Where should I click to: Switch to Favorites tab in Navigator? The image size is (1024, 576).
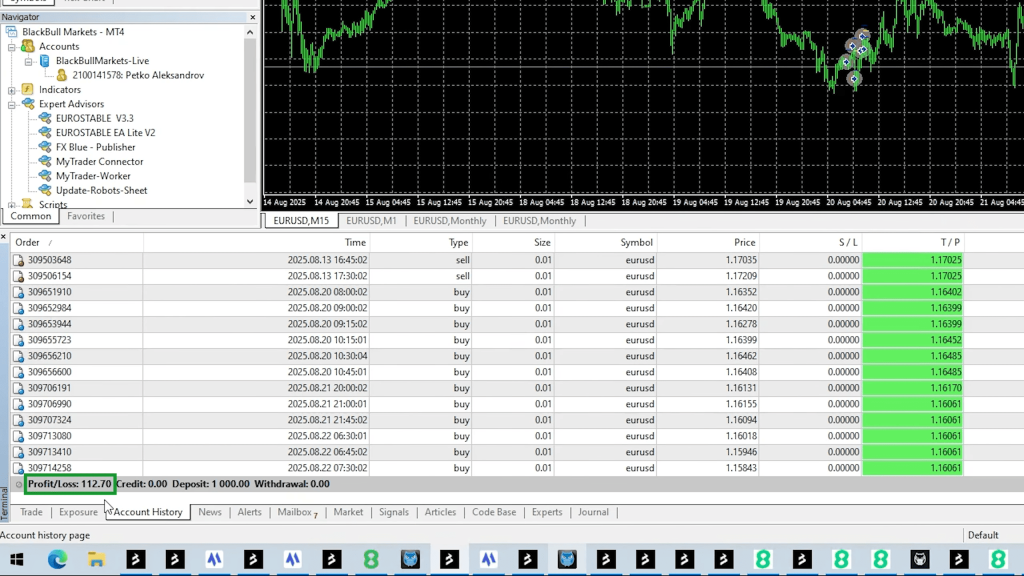[86, 216]
